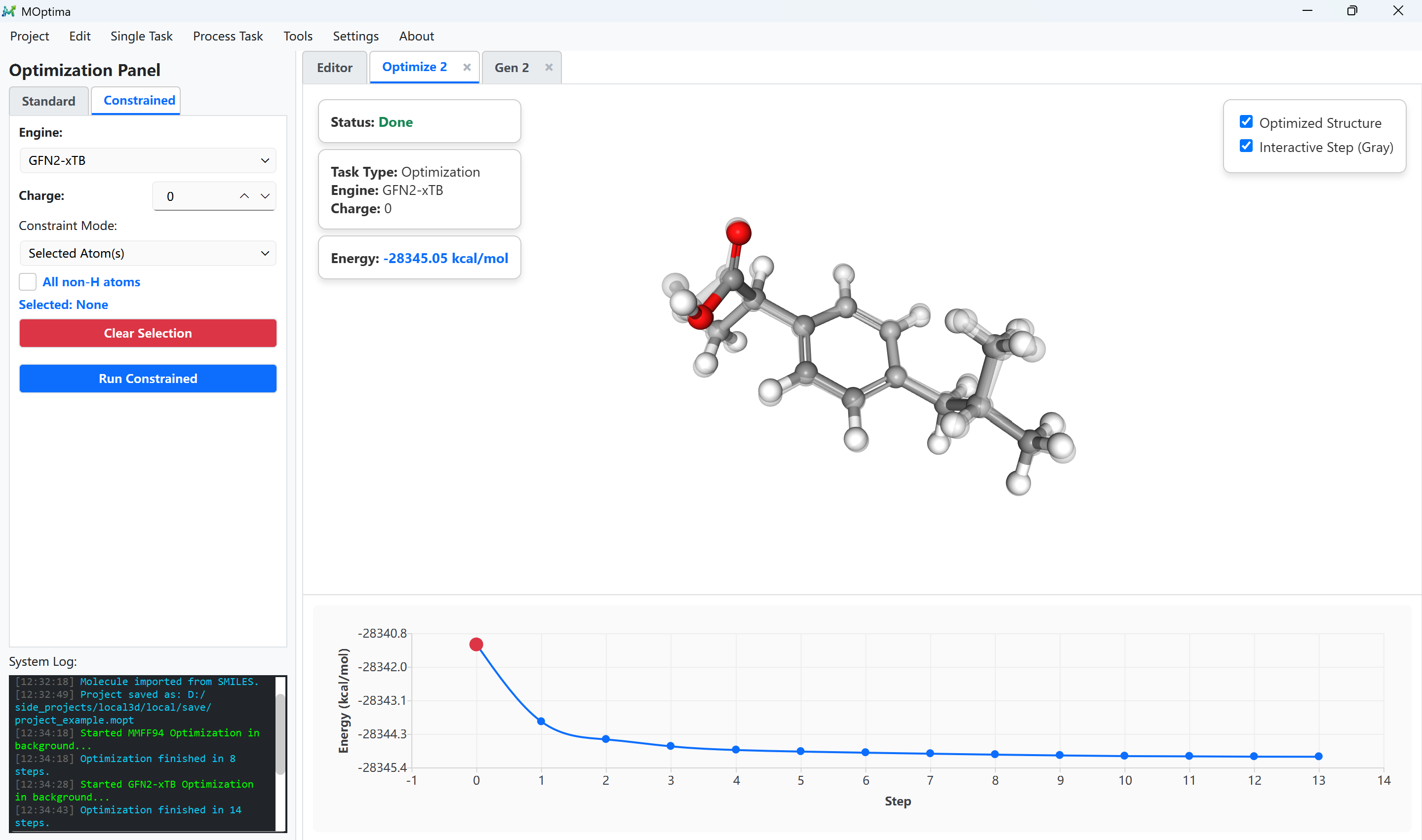The width and height of the screenshot is (1422, 840).
Task: Select the Constrained optimization tab
Action: click(136, 101)
